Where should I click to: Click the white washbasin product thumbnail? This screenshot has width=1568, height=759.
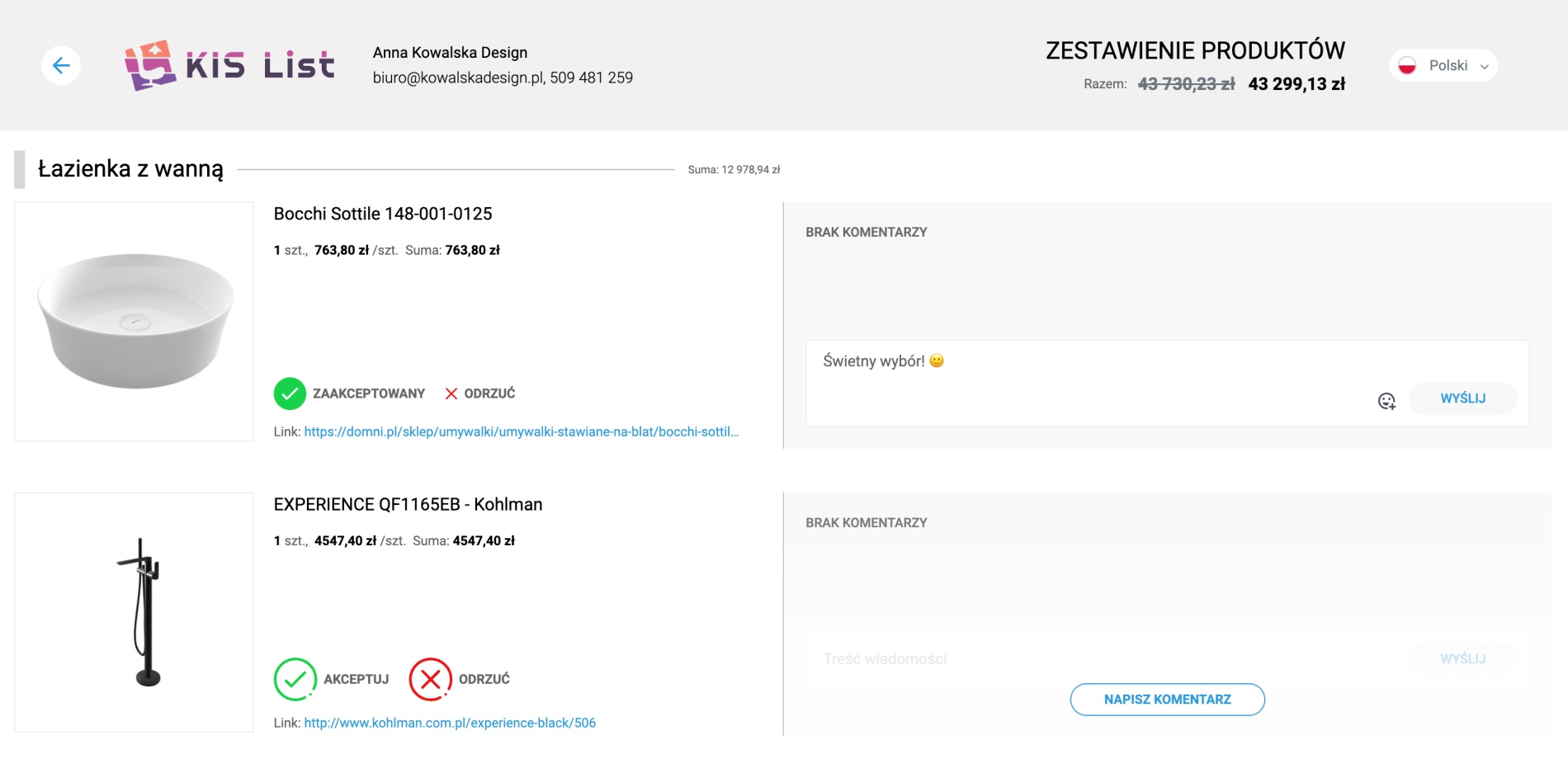pos(135,322)
